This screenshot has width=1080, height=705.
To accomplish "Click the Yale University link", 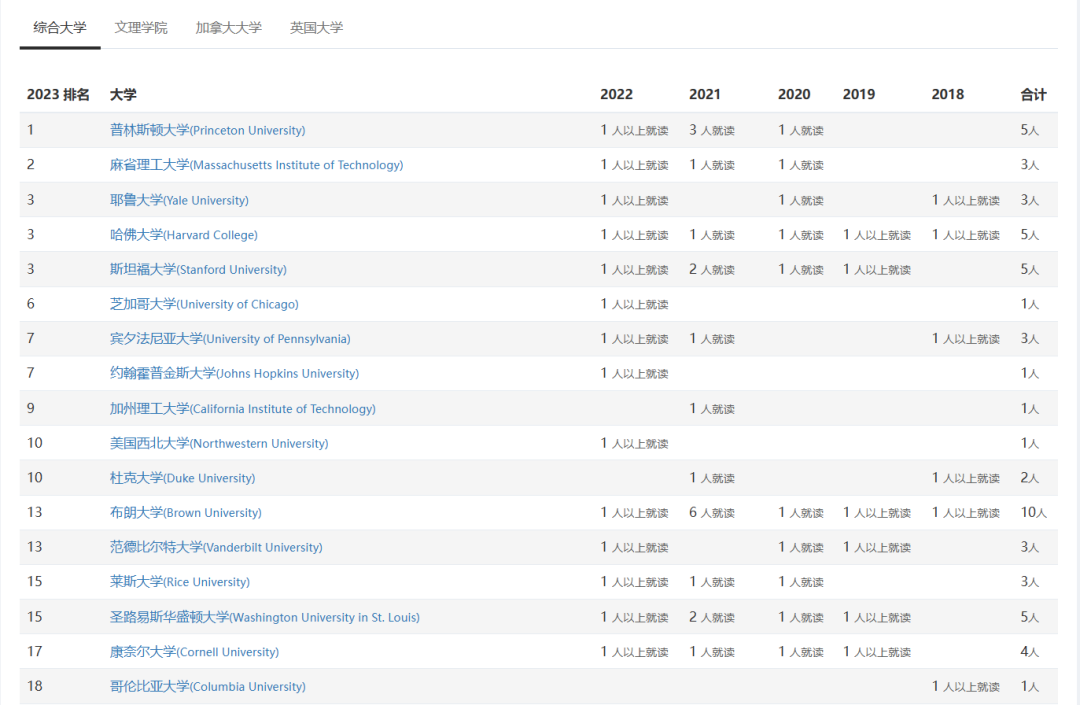I will click(x=179, y=200).
